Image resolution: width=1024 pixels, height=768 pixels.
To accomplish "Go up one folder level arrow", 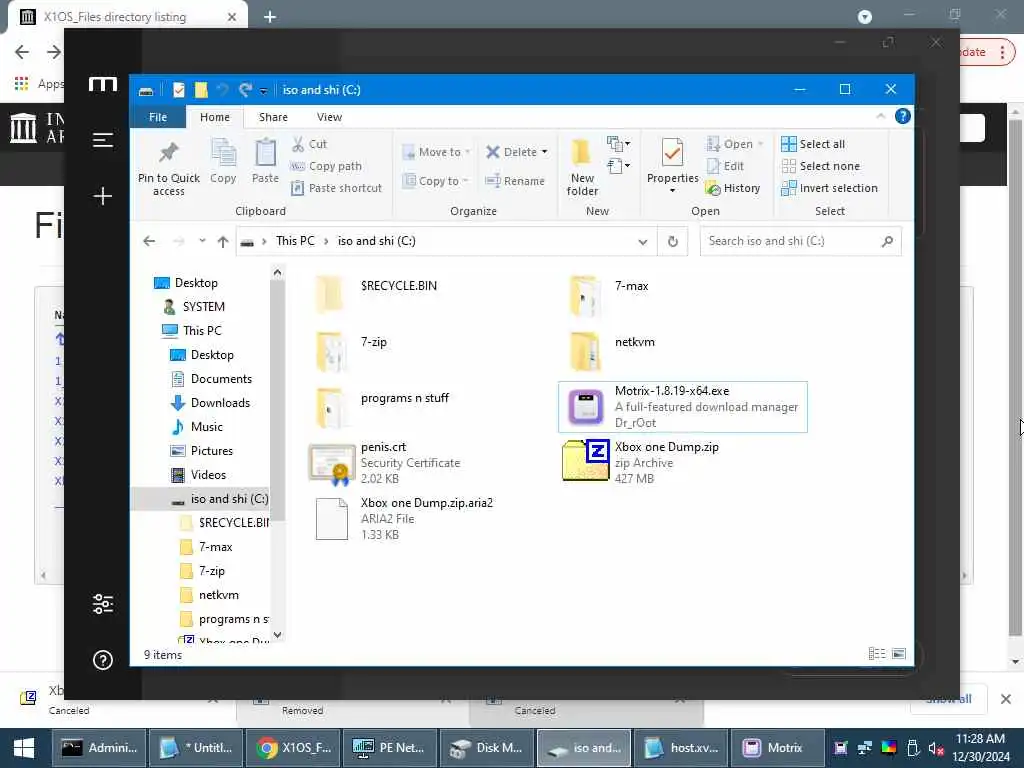I will (x=223, y=242).
